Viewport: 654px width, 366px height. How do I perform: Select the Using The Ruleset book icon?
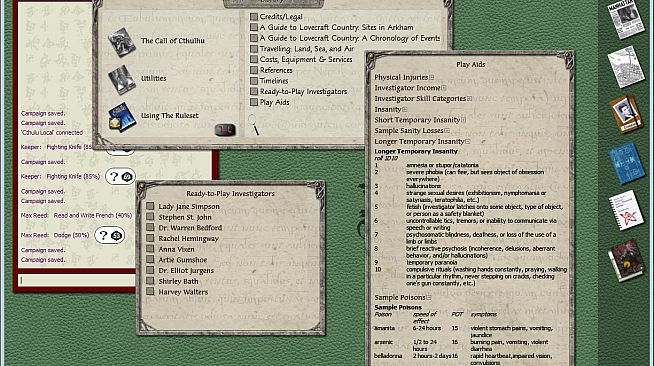[122, 117]
